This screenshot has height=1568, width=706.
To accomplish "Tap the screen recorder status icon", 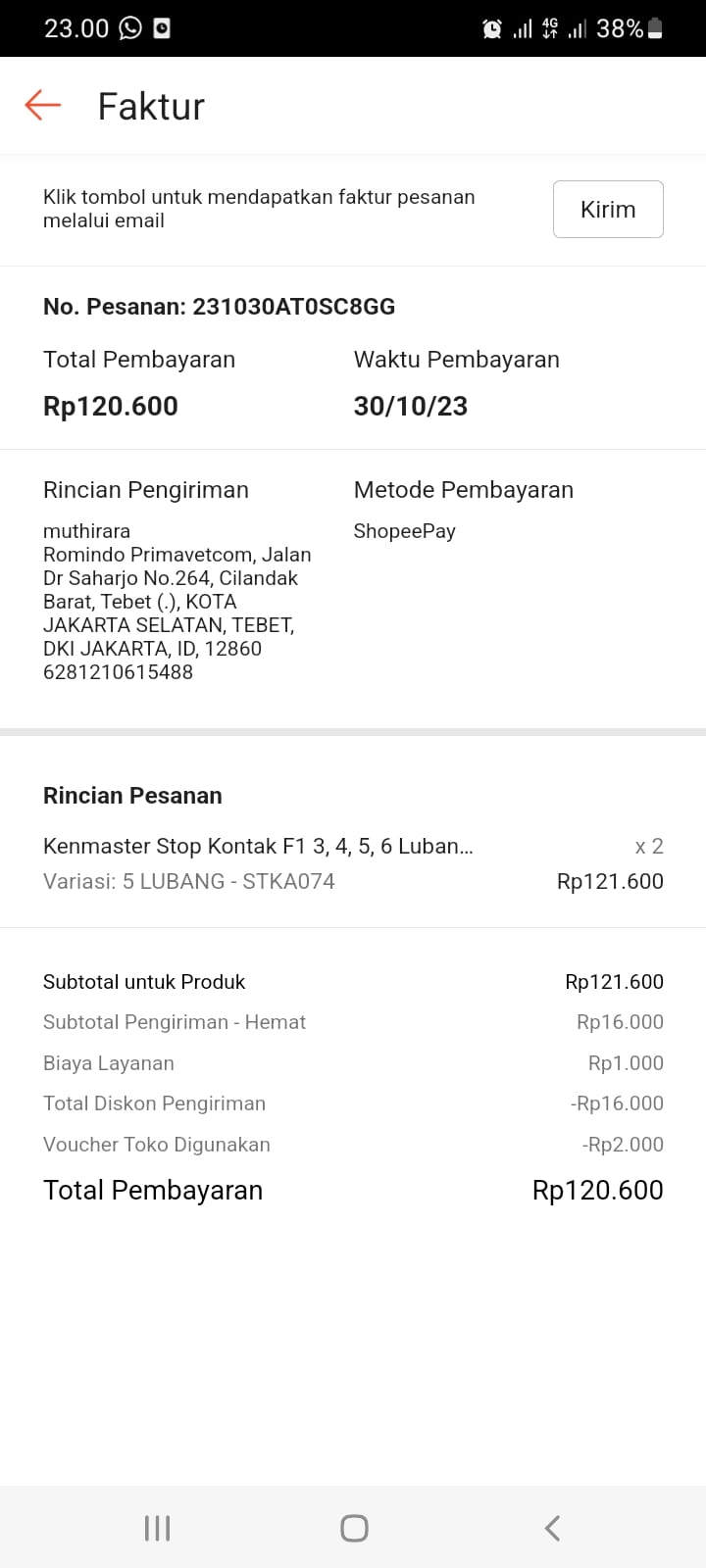I will click(x=162, y=28).
